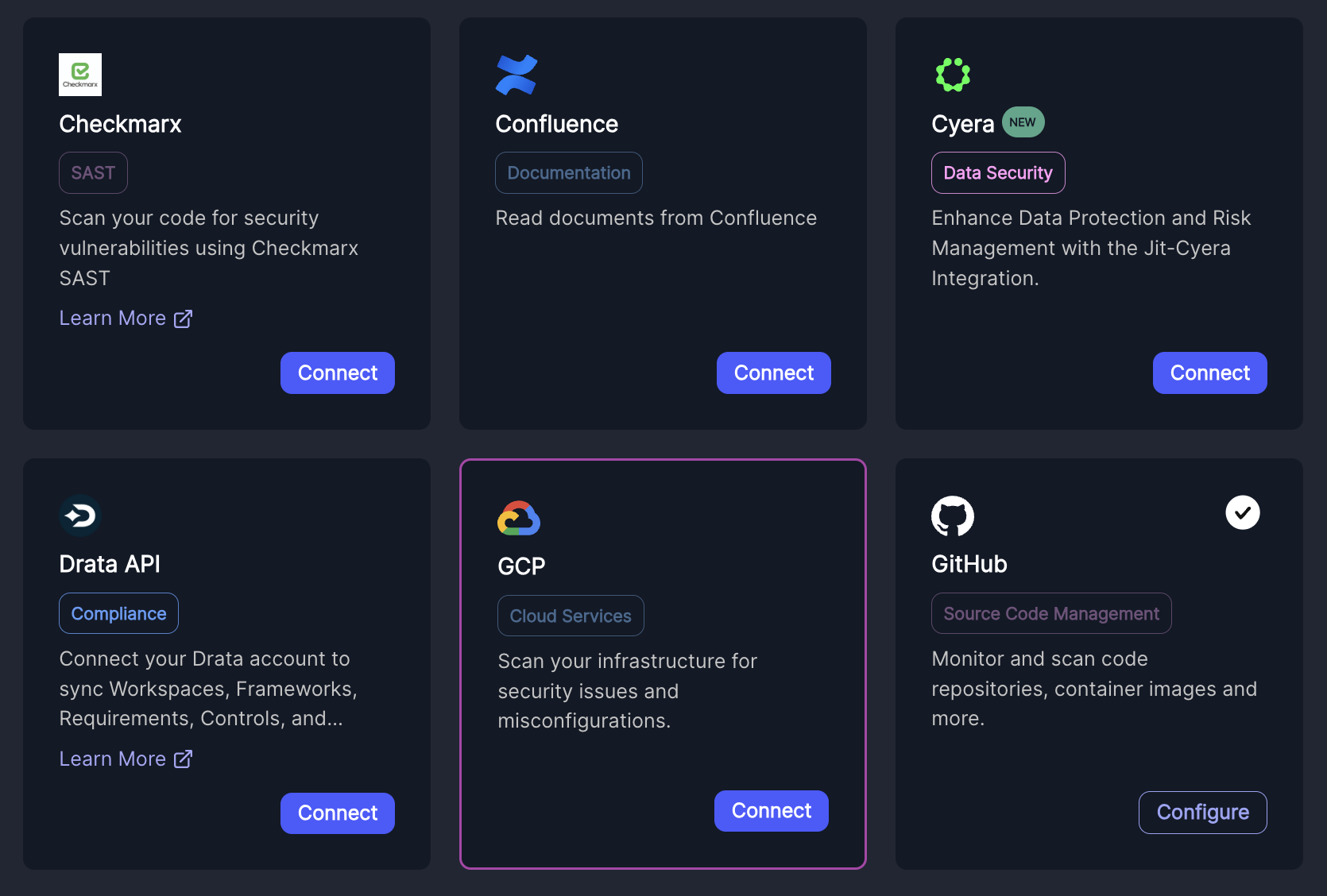Connect the Drata API integration
The image size is (1327, 896).
coord(338,813)
